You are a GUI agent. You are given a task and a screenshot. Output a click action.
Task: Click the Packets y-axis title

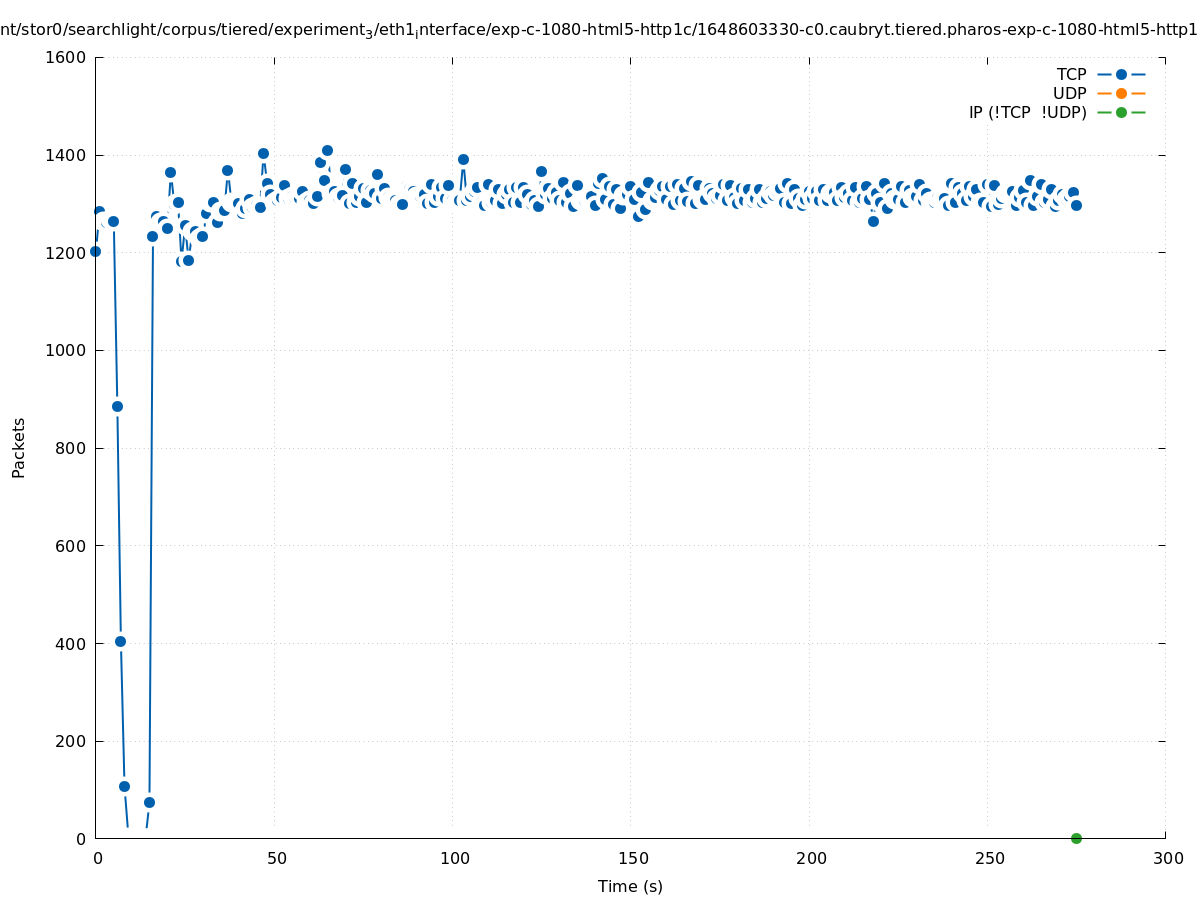(x=19, y=448)
